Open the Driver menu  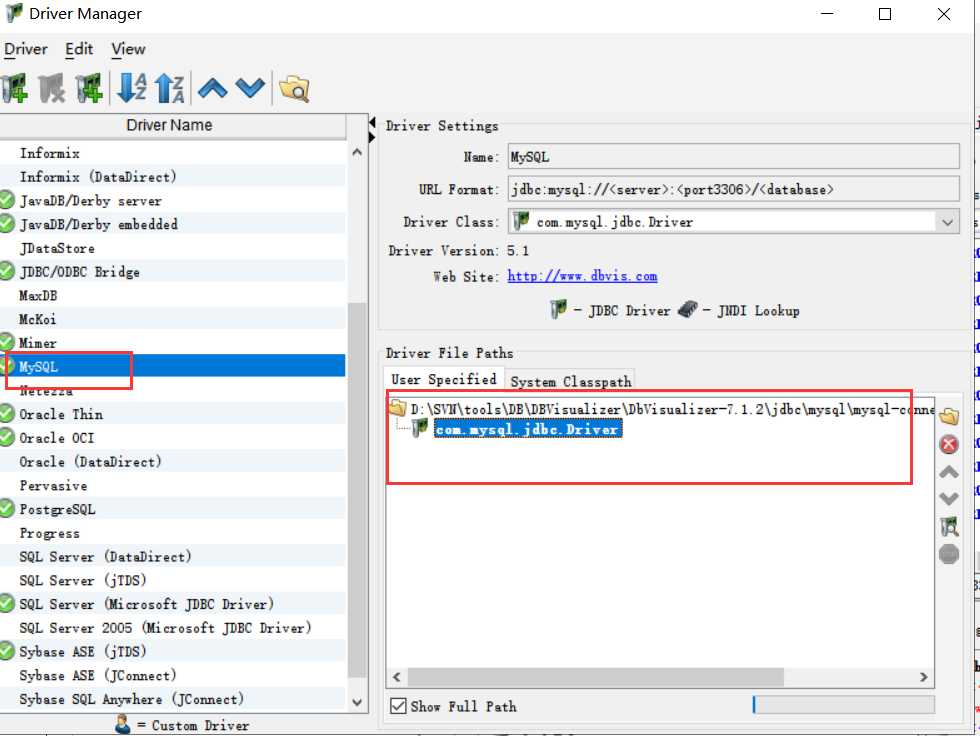26,49
